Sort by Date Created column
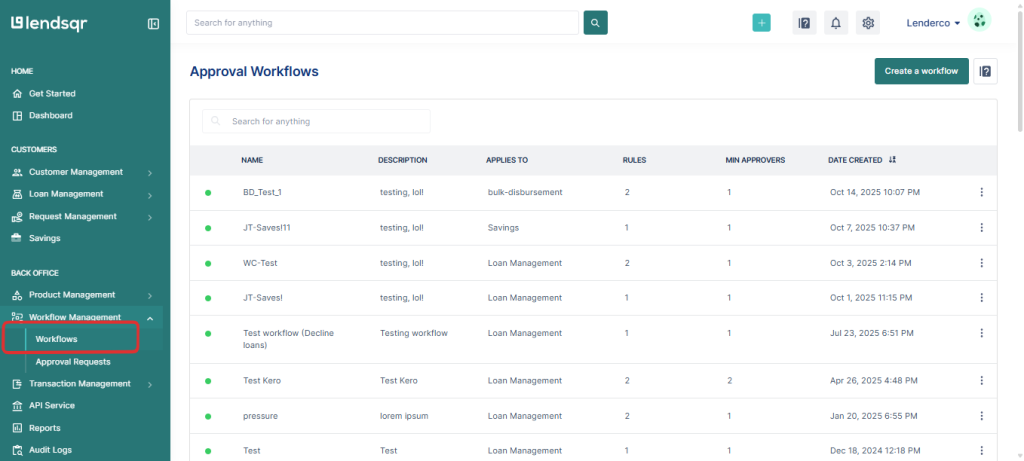 pyautogui.click(x=892, y=160)
